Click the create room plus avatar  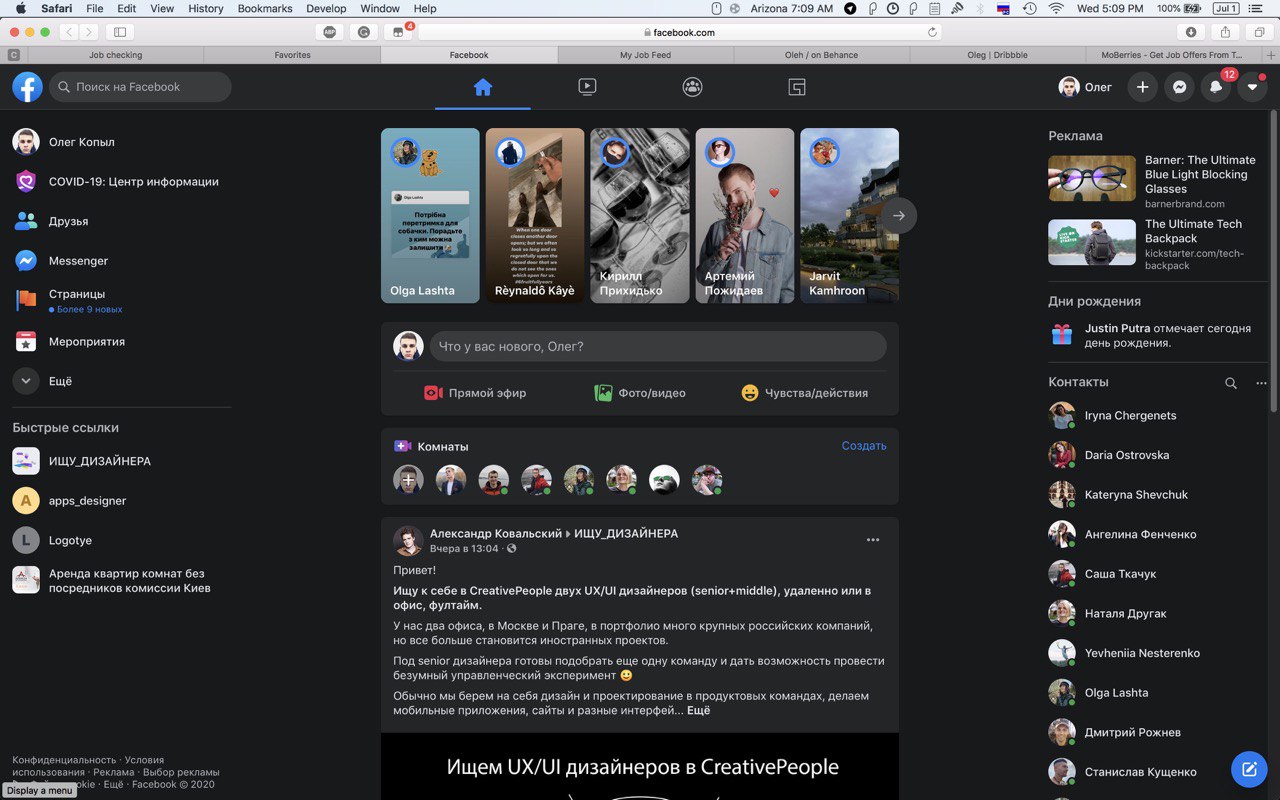[x=408, y=480]
